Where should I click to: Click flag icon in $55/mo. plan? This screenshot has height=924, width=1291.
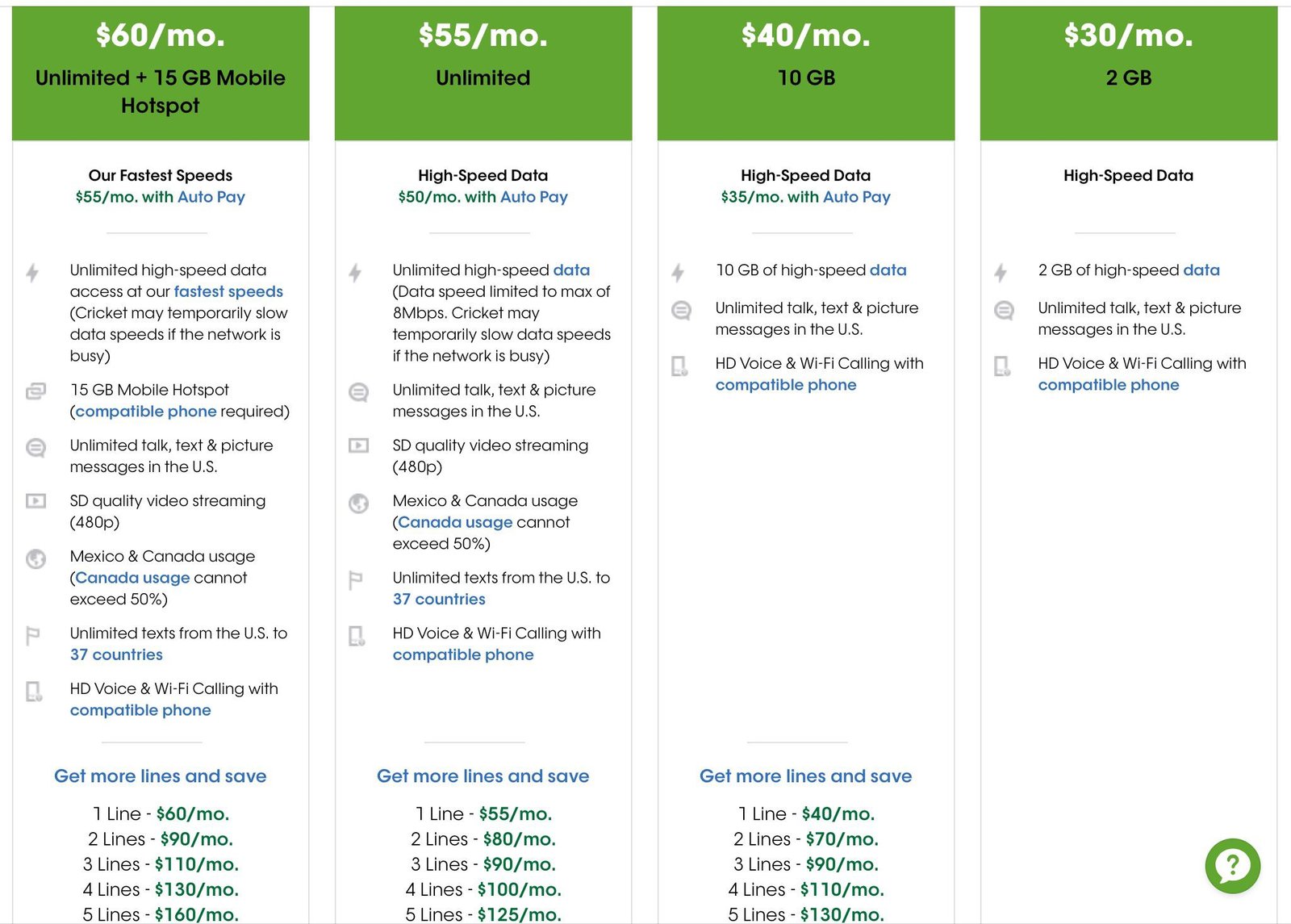tap(356, 580)
